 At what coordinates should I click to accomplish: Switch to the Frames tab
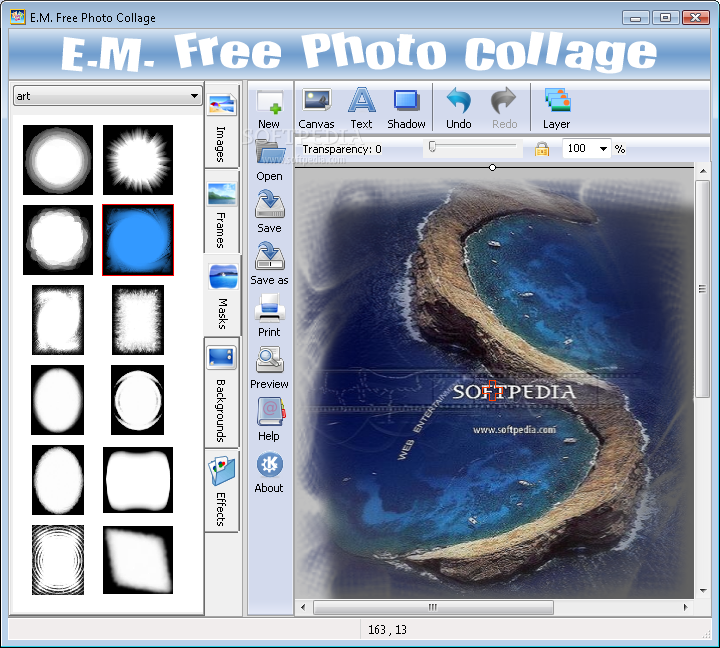coord(222,211)
